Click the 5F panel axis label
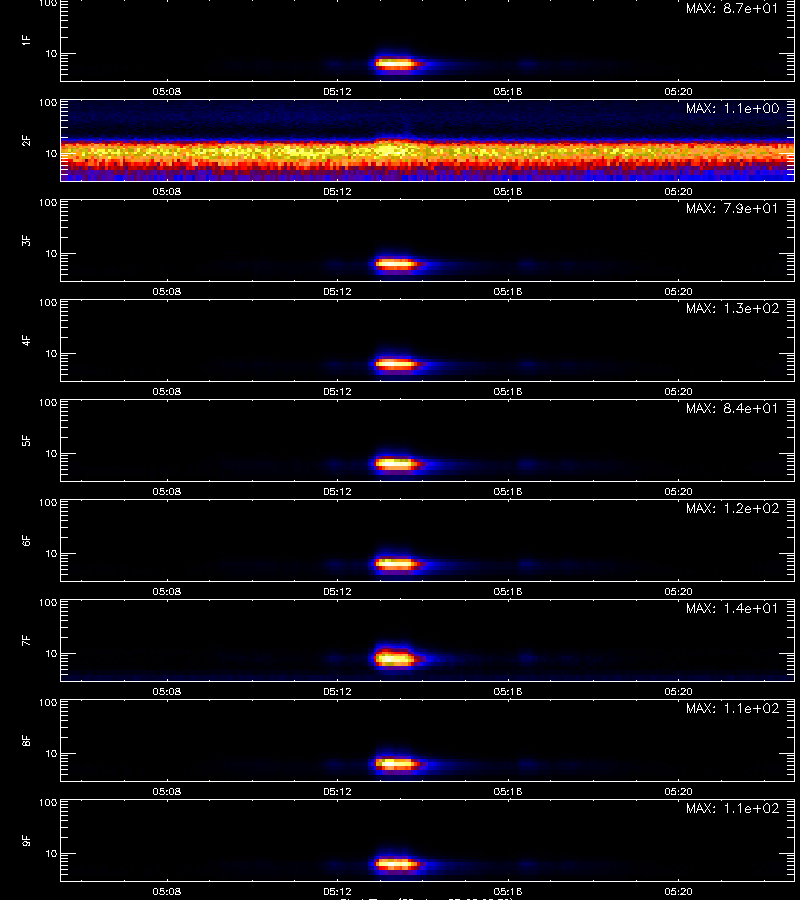Image resolution: width=800 pixels, height=900 pixels. pyautogui.click(x=26, y=440)
